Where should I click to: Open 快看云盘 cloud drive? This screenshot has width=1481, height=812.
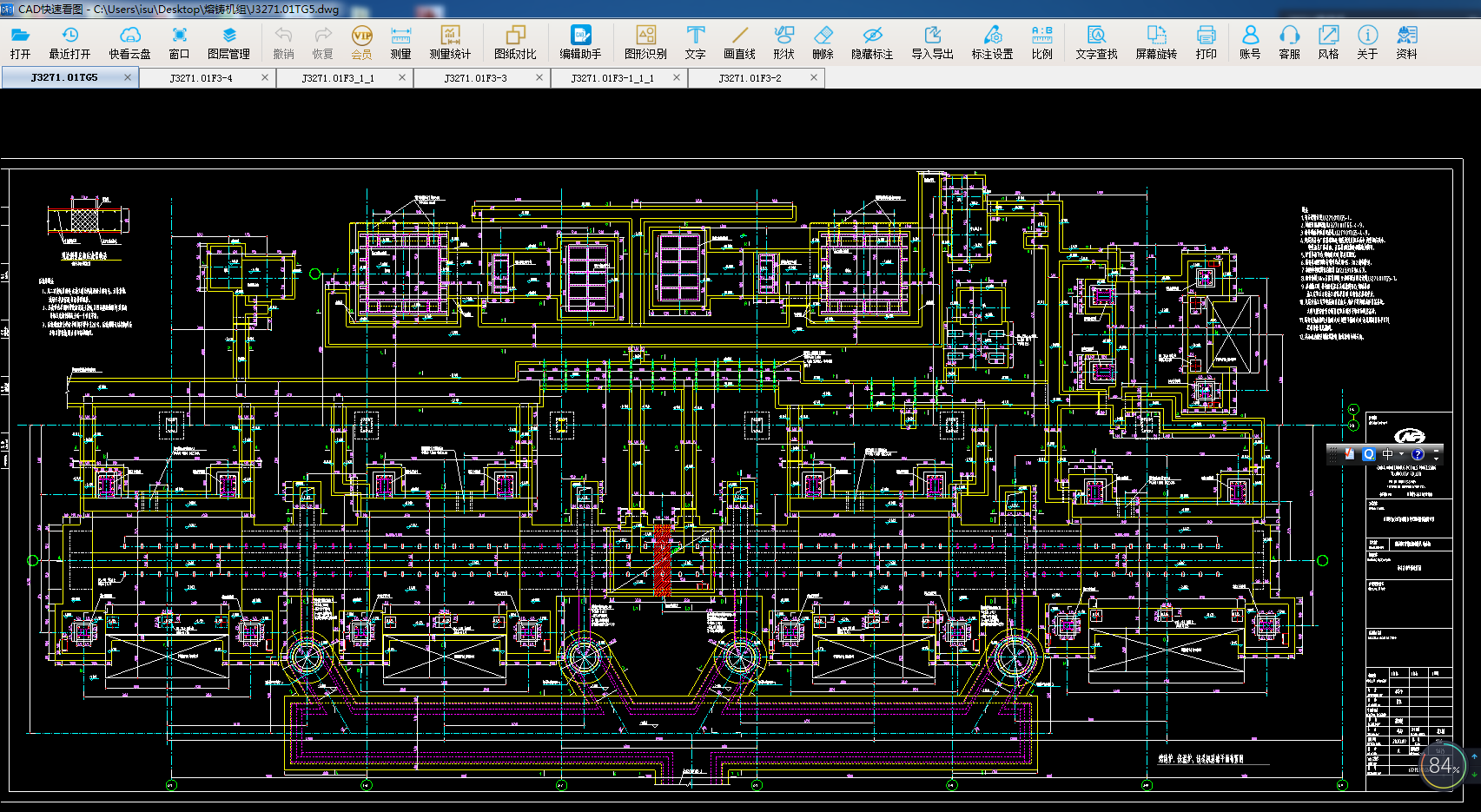tap(129, 43)
